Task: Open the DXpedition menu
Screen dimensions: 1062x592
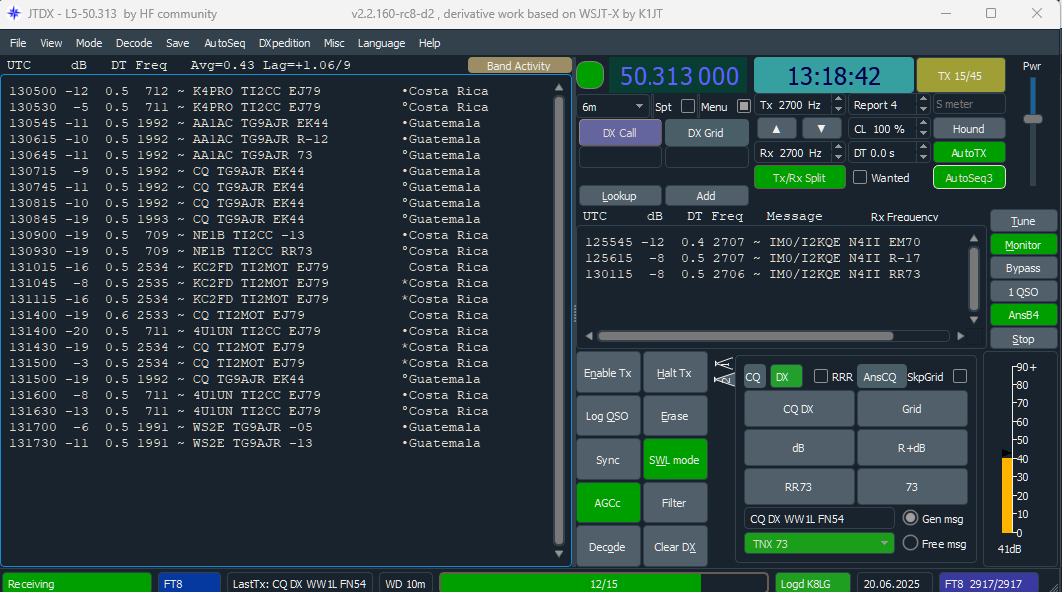Action: point(284,43)
